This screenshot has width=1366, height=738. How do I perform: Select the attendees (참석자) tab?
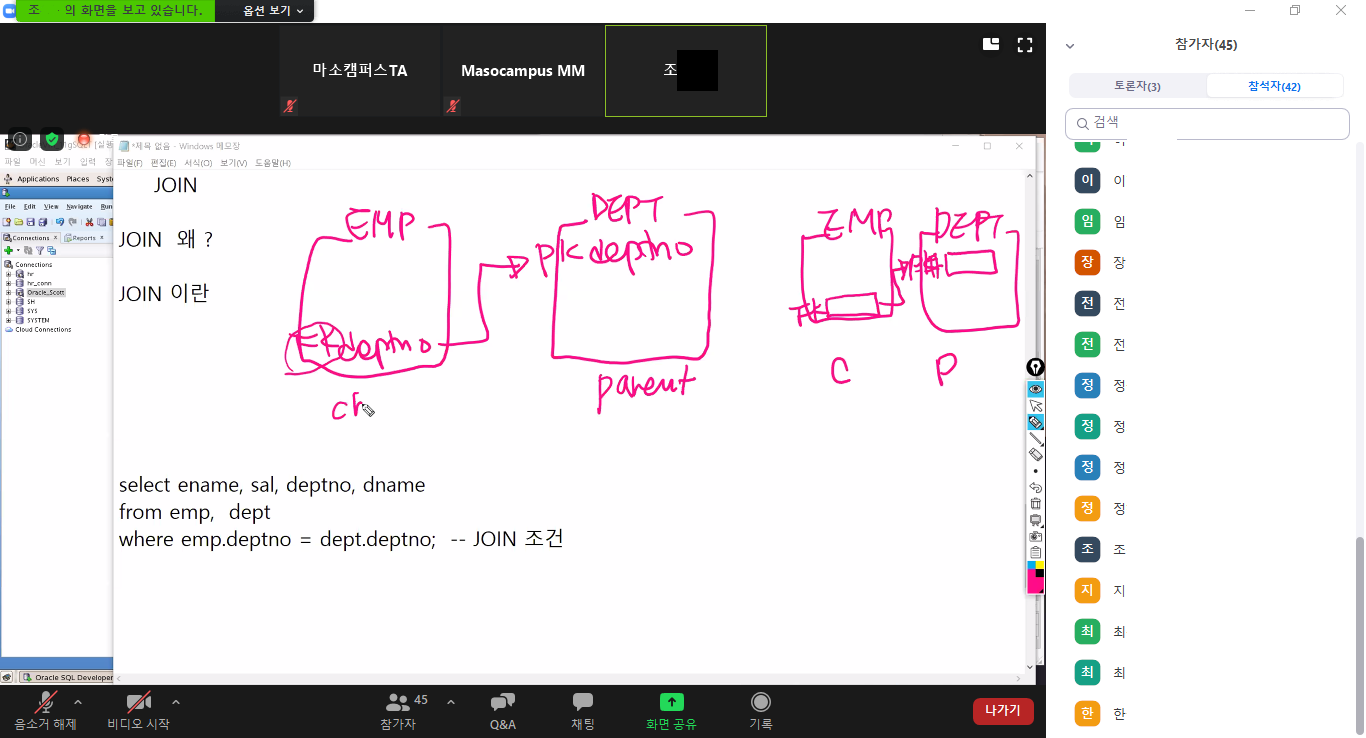coord(1274,87)
